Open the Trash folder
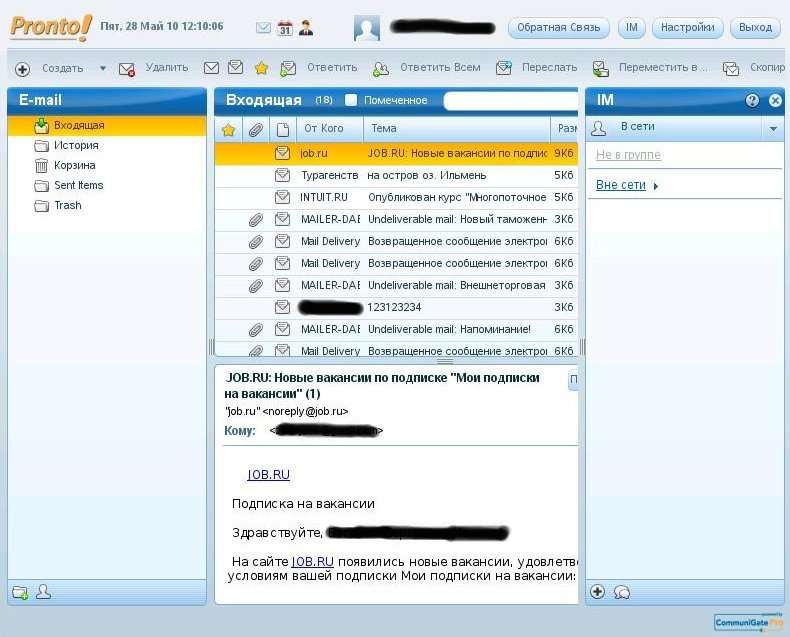 107,206
